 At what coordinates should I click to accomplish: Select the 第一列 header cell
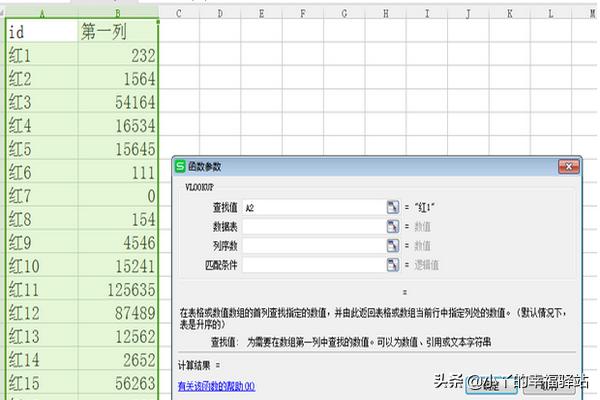[118, 33]
